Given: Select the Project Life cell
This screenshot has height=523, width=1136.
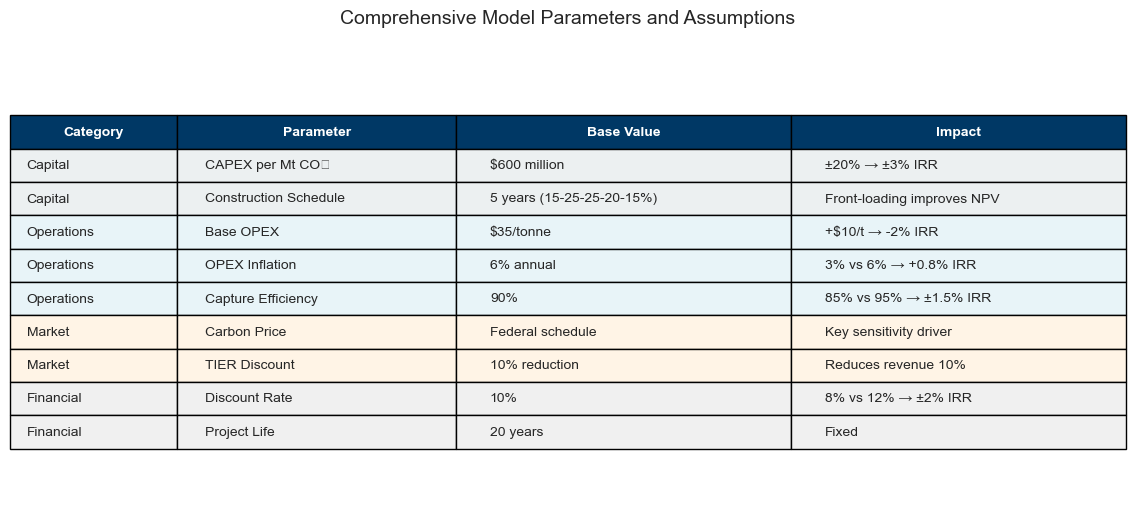Looking at the screenshot, I should (239, 432).
